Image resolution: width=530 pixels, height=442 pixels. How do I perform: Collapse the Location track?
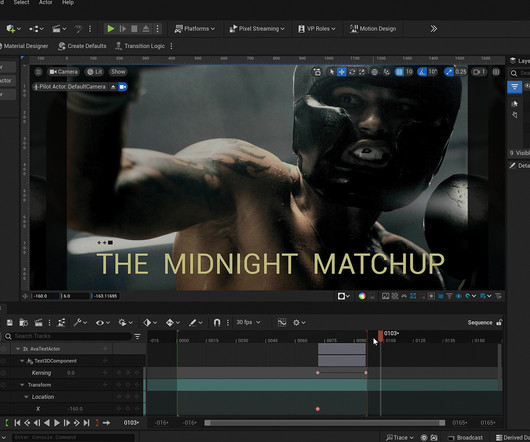(26, 397)
